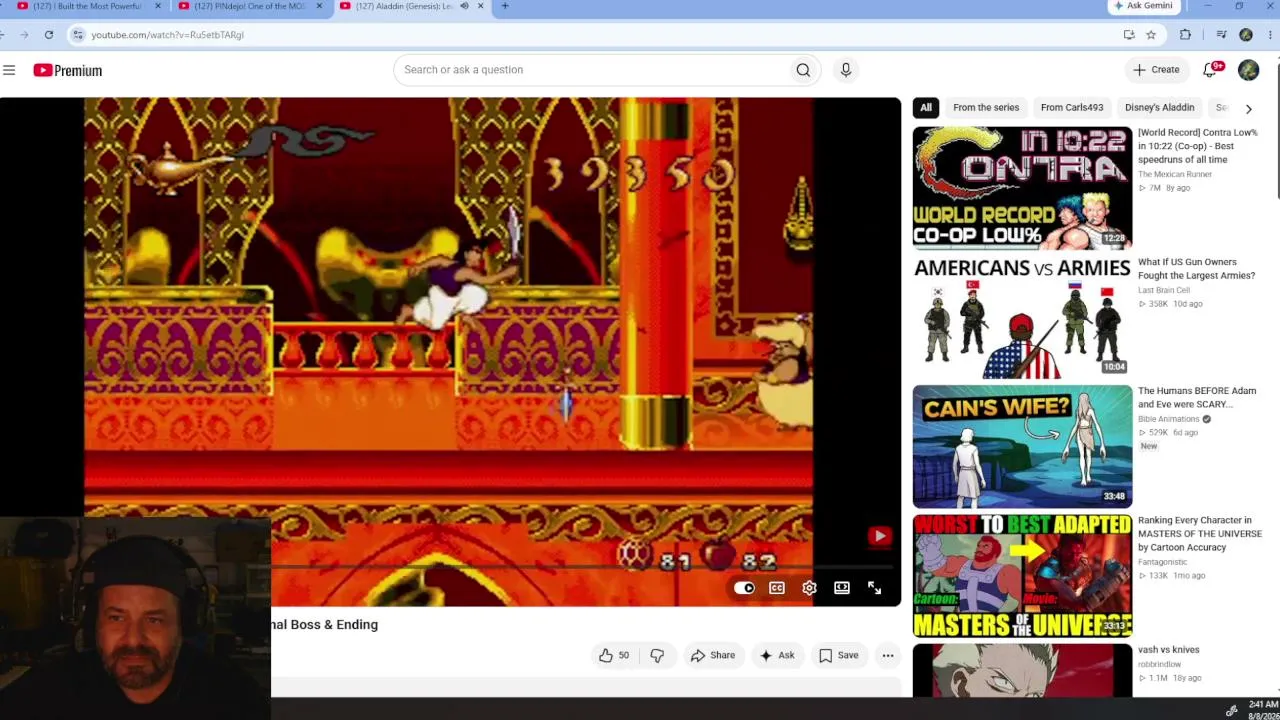Switch the player to theater mode
This screenshot has width=1280, height=720.
842,588
